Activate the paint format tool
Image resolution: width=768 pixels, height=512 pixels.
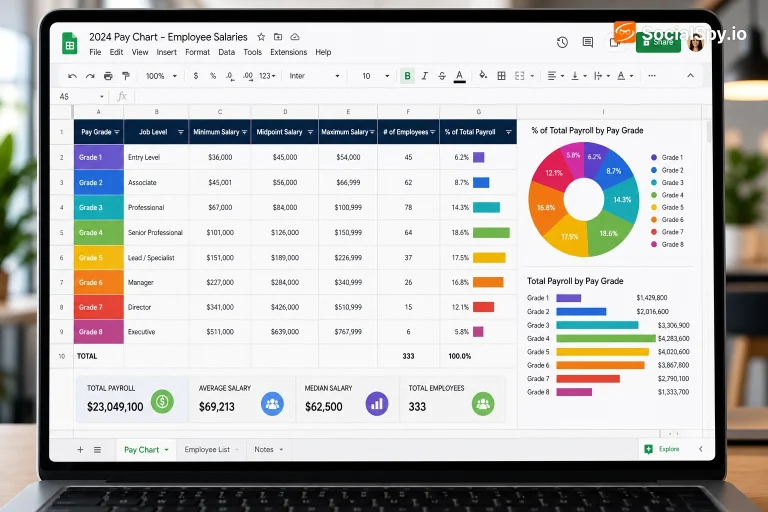[126, 76]
